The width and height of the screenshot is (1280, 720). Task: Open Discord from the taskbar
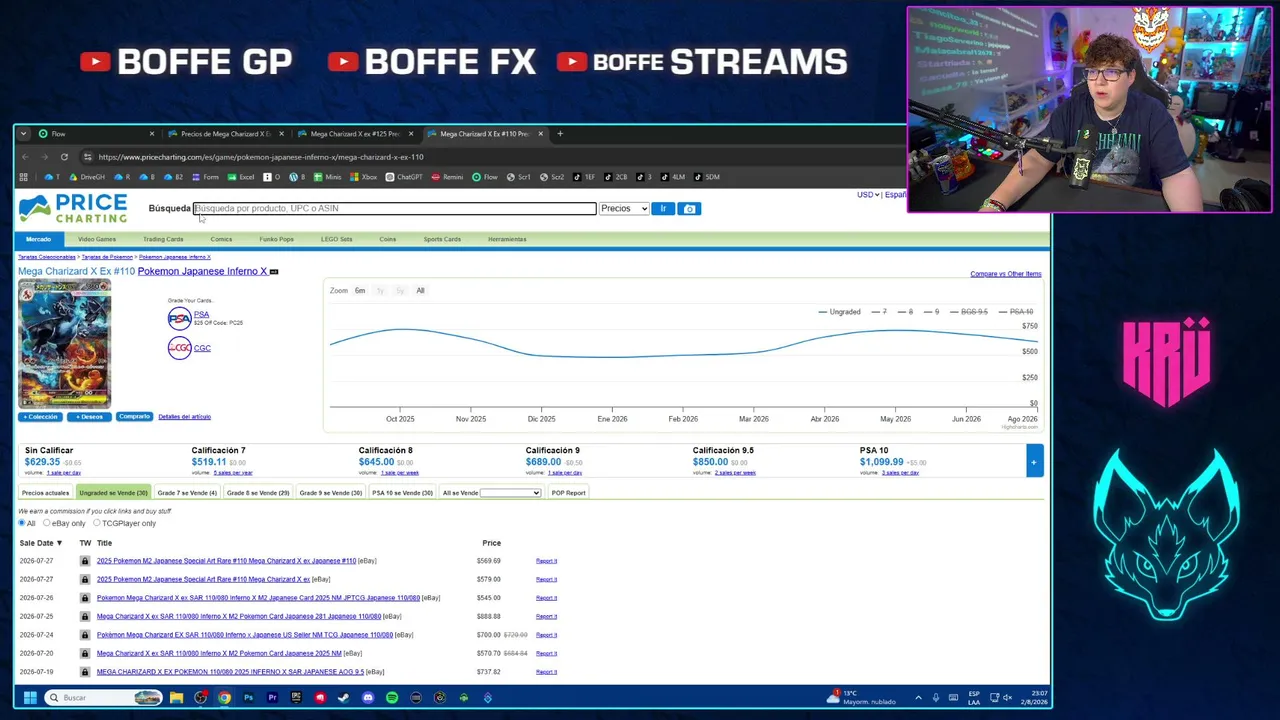click(368, 697)
